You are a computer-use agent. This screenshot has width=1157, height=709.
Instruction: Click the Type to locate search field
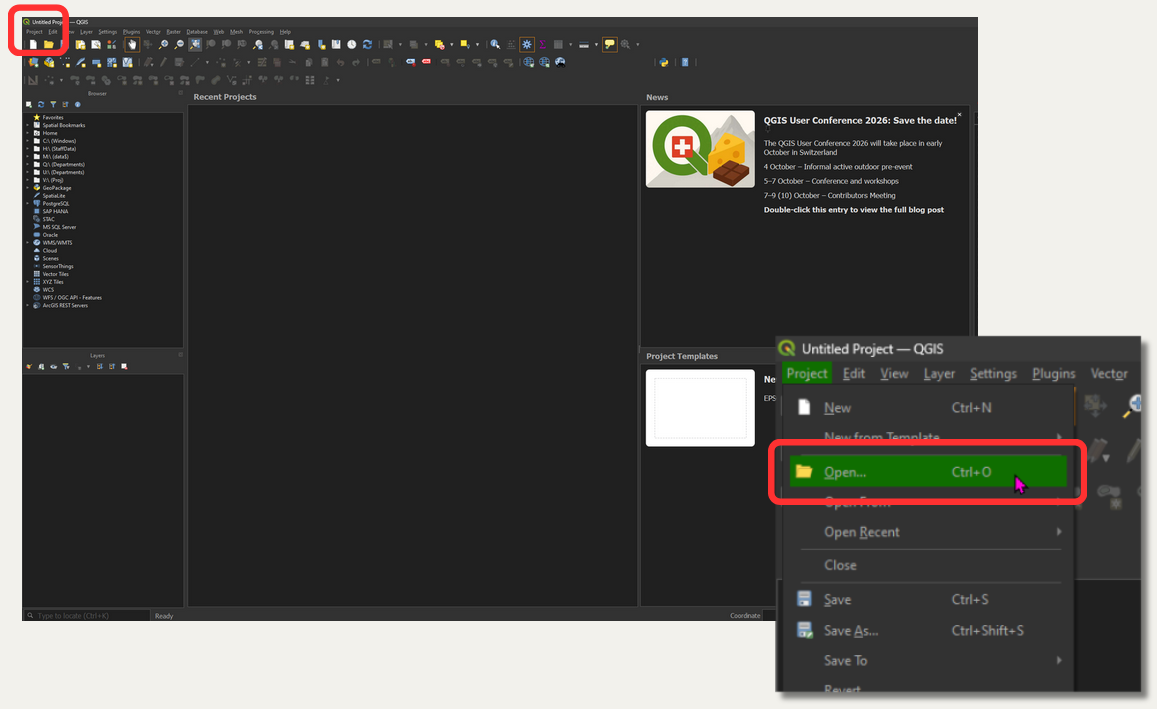[87, 615]
